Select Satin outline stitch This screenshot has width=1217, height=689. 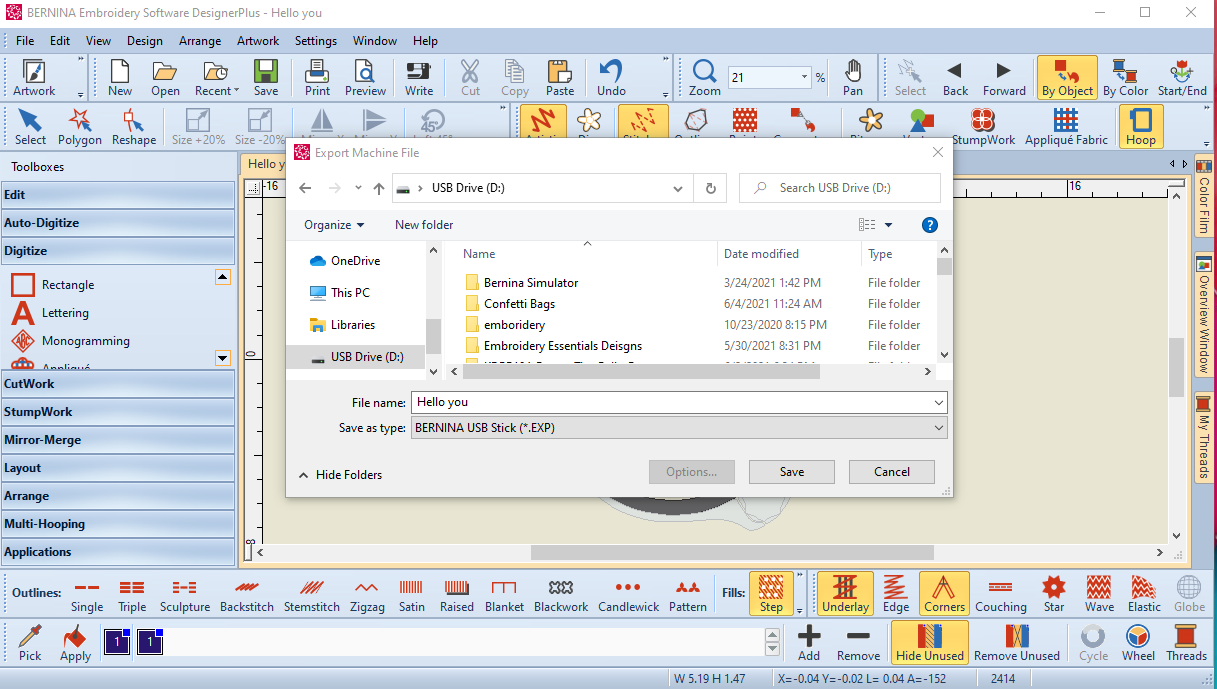411,595
